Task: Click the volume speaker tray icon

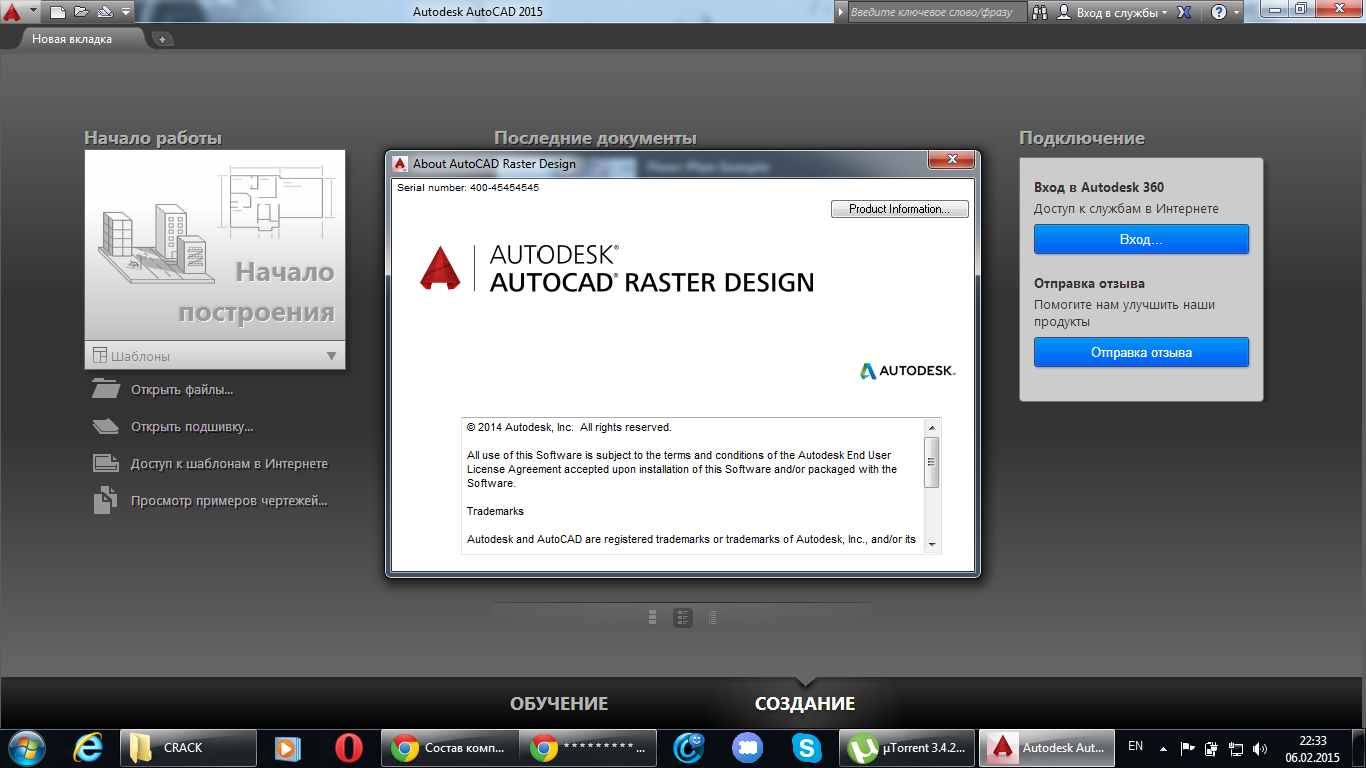Action: click(1260, 748)
